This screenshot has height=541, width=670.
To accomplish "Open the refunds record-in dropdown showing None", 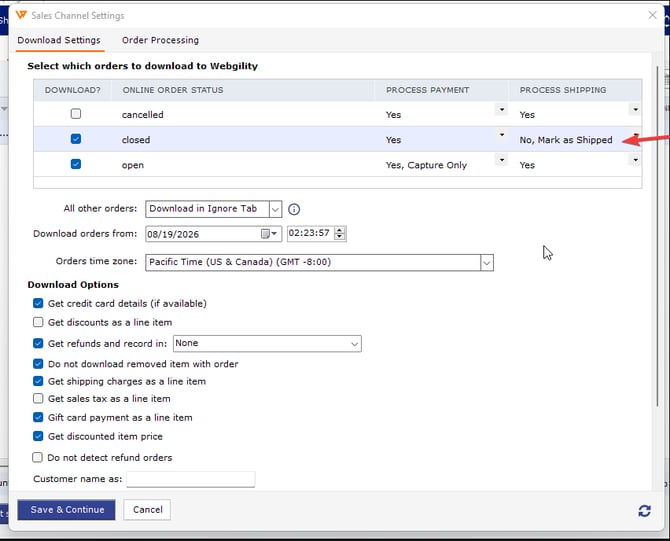I will [x=267, y=344].
